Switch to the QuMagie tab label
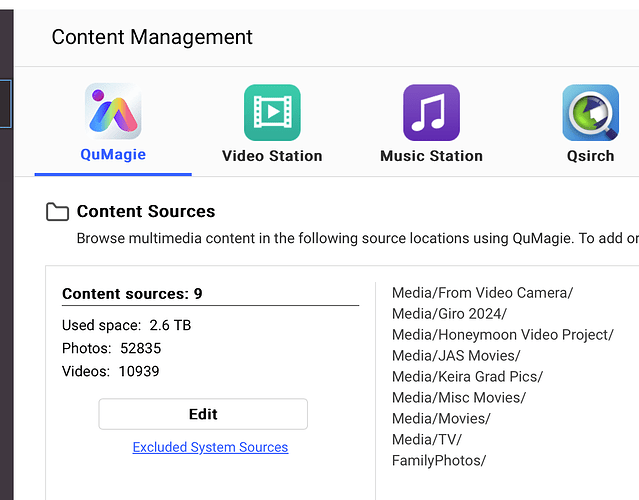The image size is (639, 500). (x=113, y=155)
